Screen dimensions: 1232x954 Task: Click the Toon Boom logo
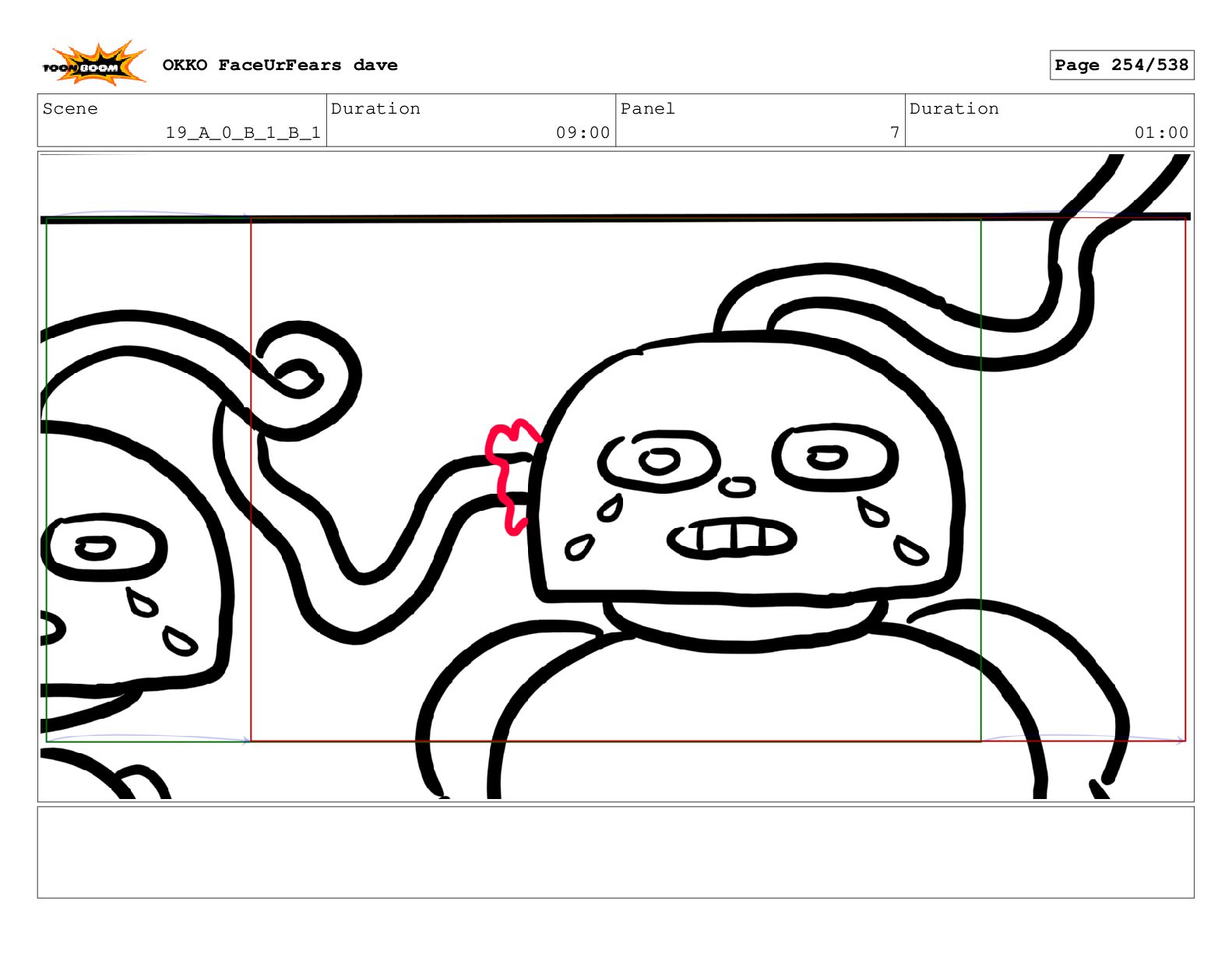[93, 64]
